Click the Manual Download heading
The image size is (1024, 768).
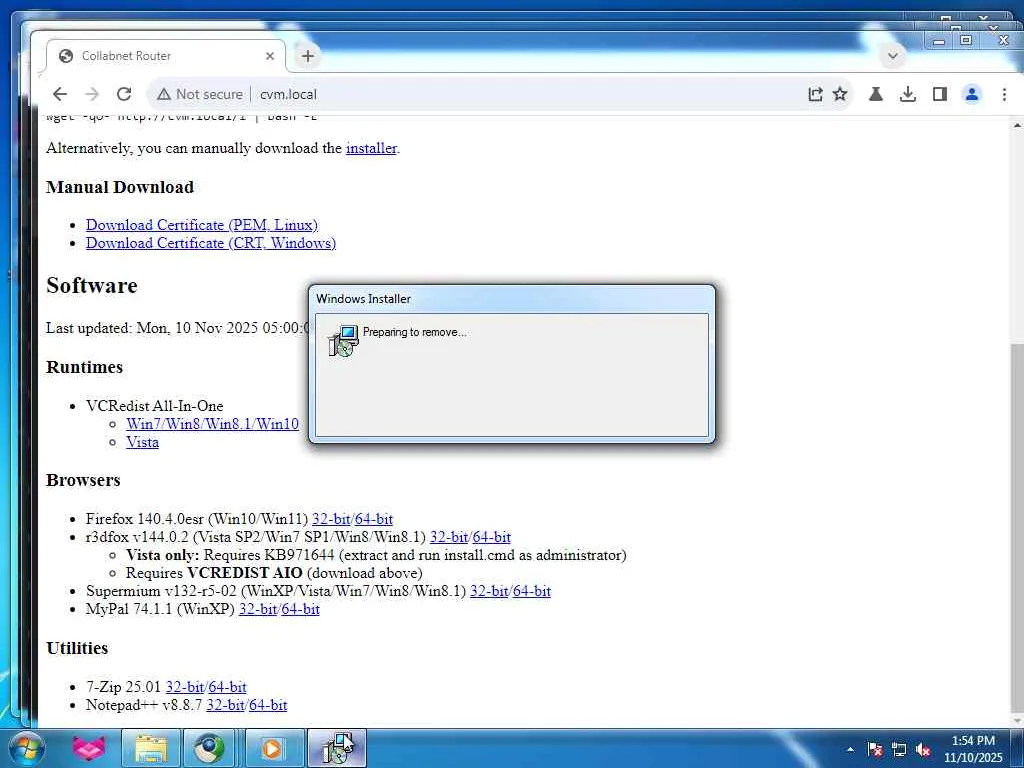(120, 187)
